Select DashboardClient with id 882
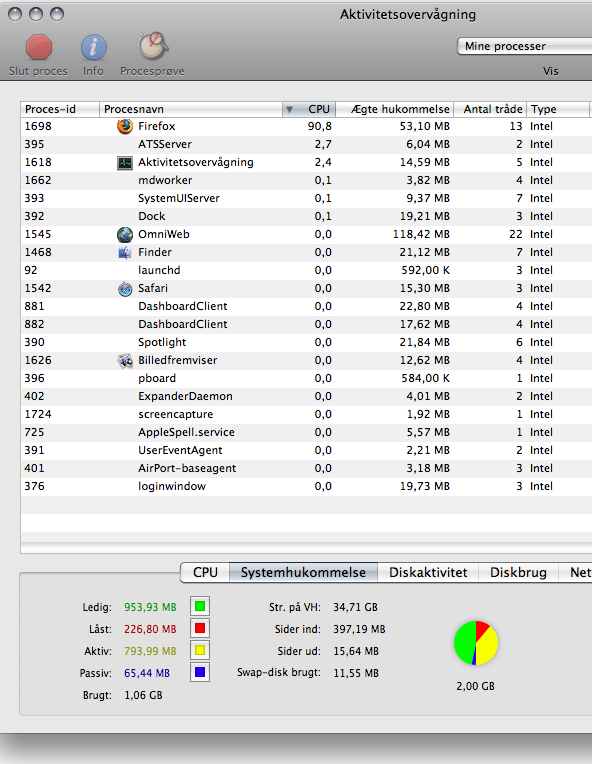The image size is (592, 764). click(x=306, y=325)
